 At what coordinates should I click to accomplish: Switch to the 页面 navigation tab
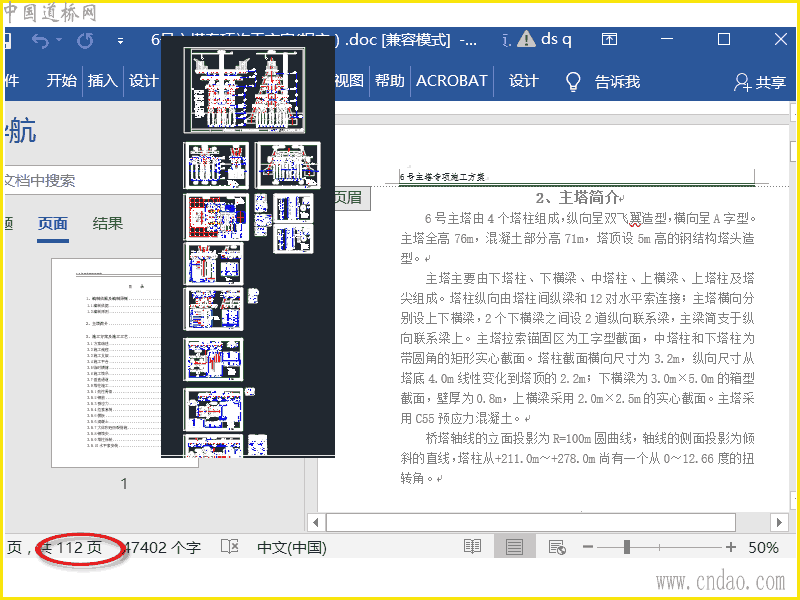[x=53, y=223]
